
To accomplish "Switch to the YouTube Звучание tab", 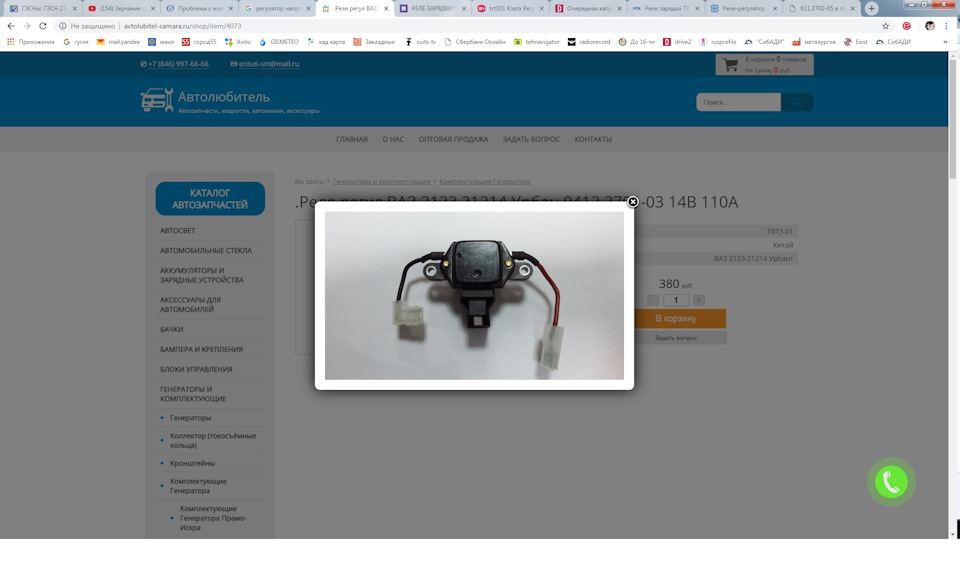I will [121, 9].
